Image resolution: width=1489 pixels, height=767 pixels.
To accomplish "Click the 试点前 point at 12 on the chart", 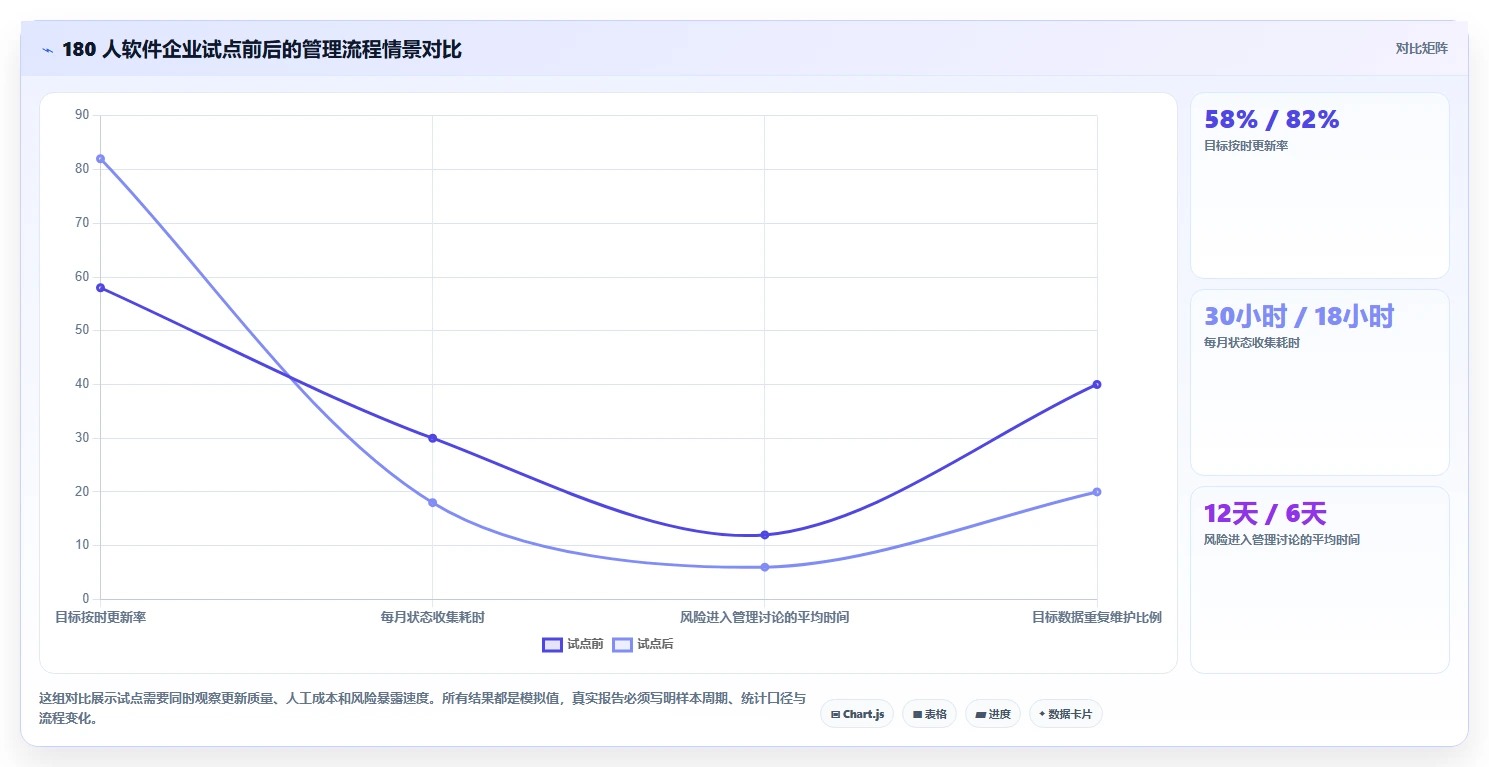I will (764, 535).
